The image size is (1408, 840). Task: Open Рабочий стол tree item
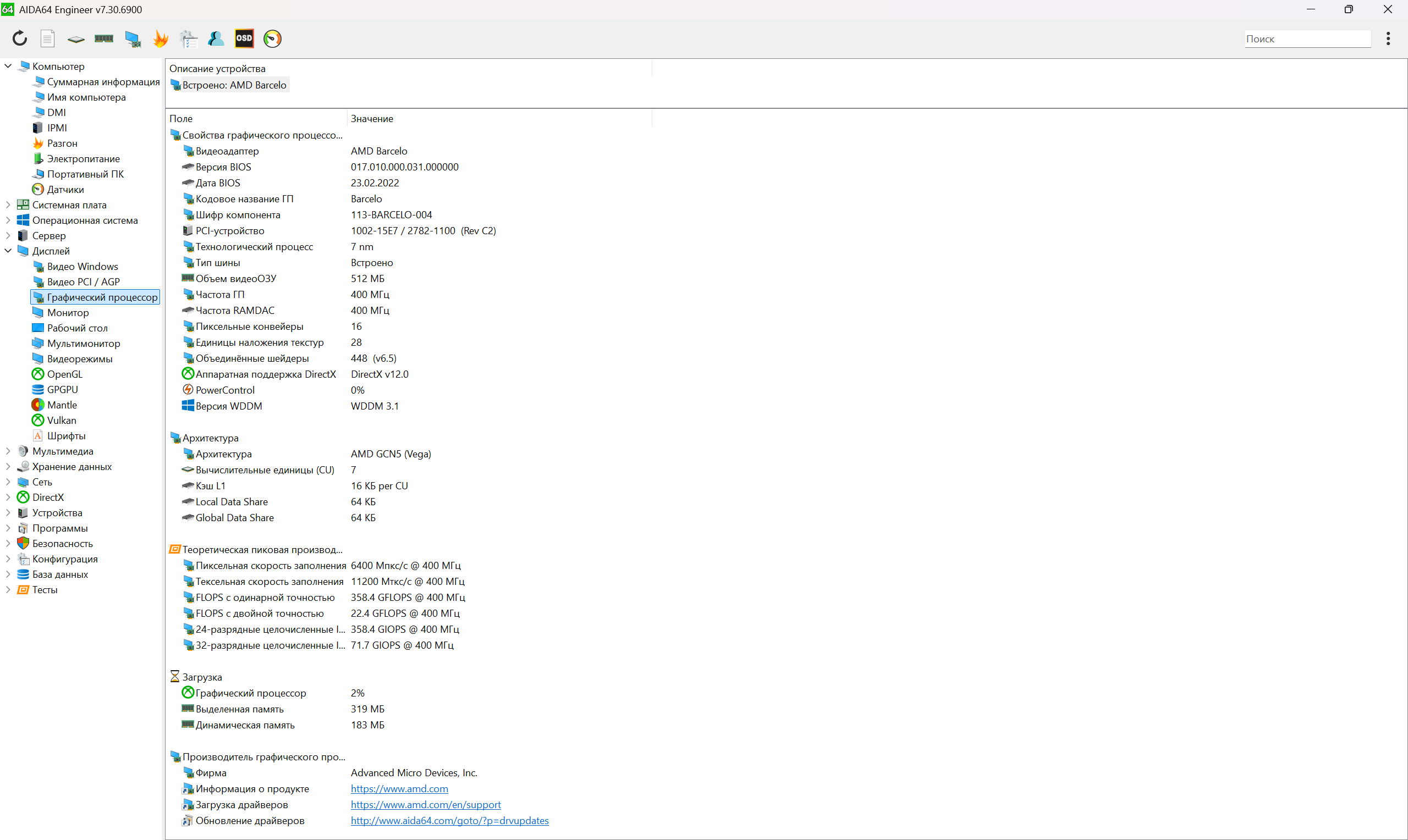[x=77, y=328]
